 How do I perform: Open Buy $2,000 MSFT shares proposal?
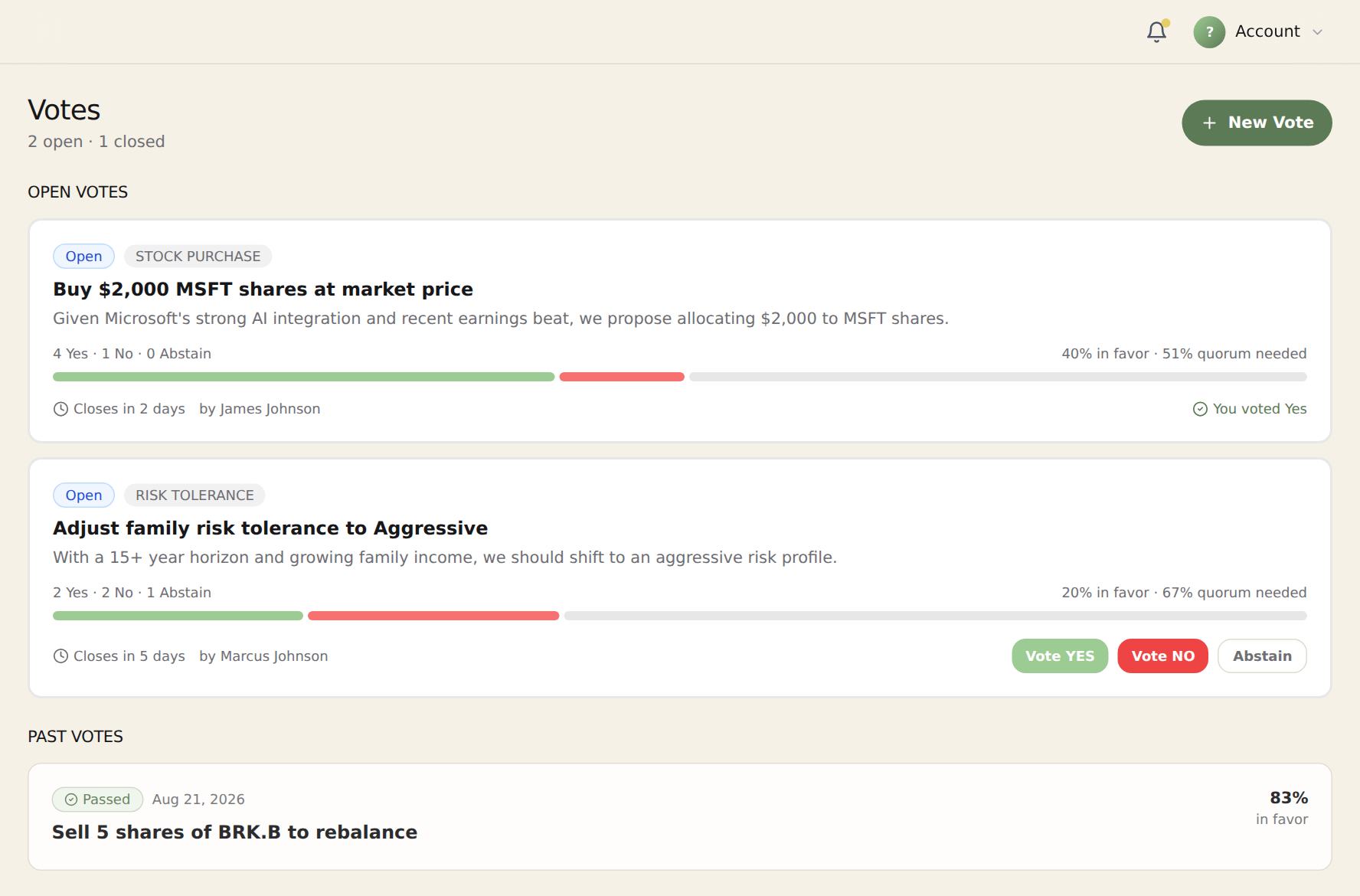(263, 289)
